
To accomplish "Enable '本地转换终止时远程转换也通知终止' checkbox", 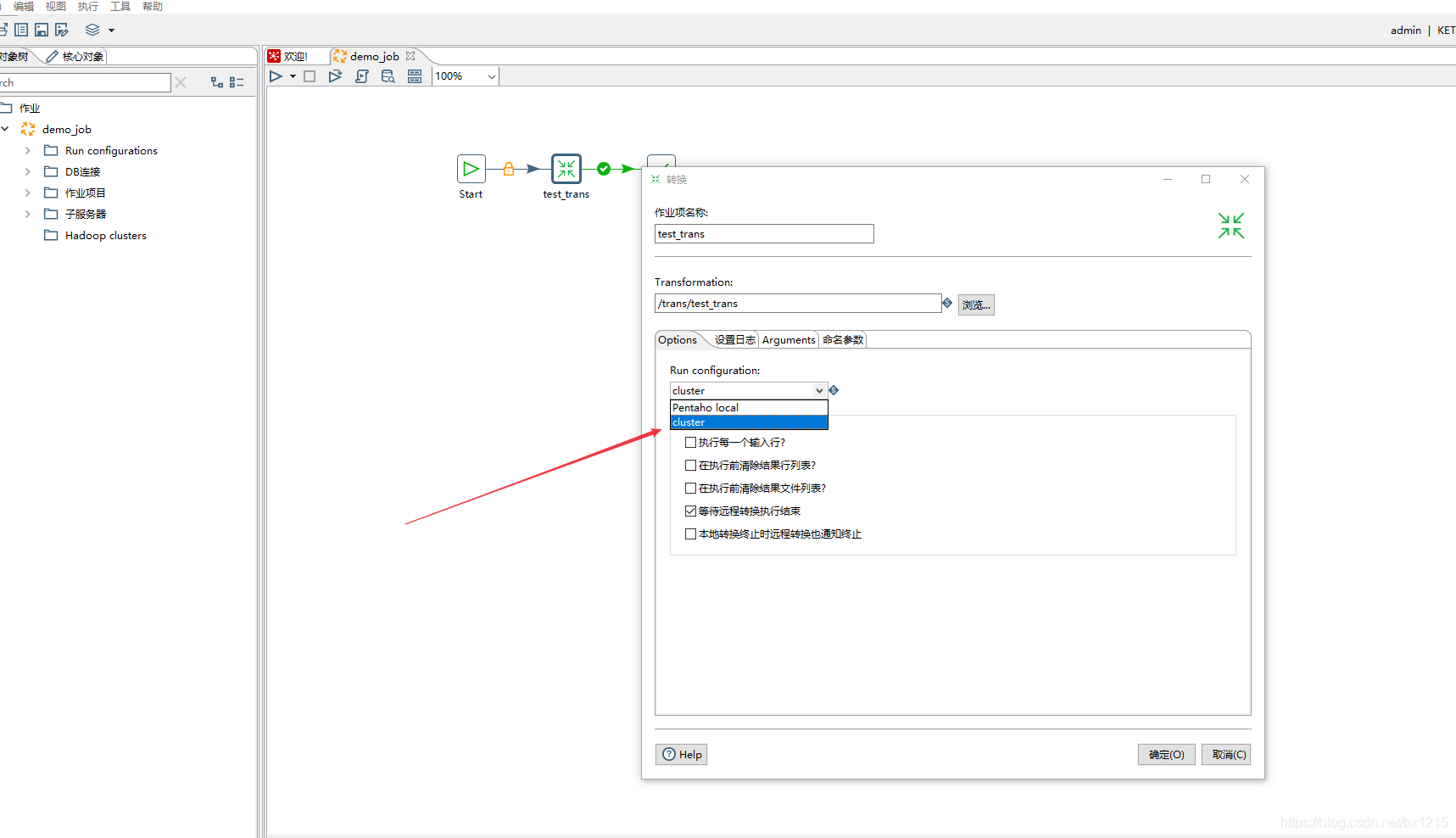I will [690, 534].
